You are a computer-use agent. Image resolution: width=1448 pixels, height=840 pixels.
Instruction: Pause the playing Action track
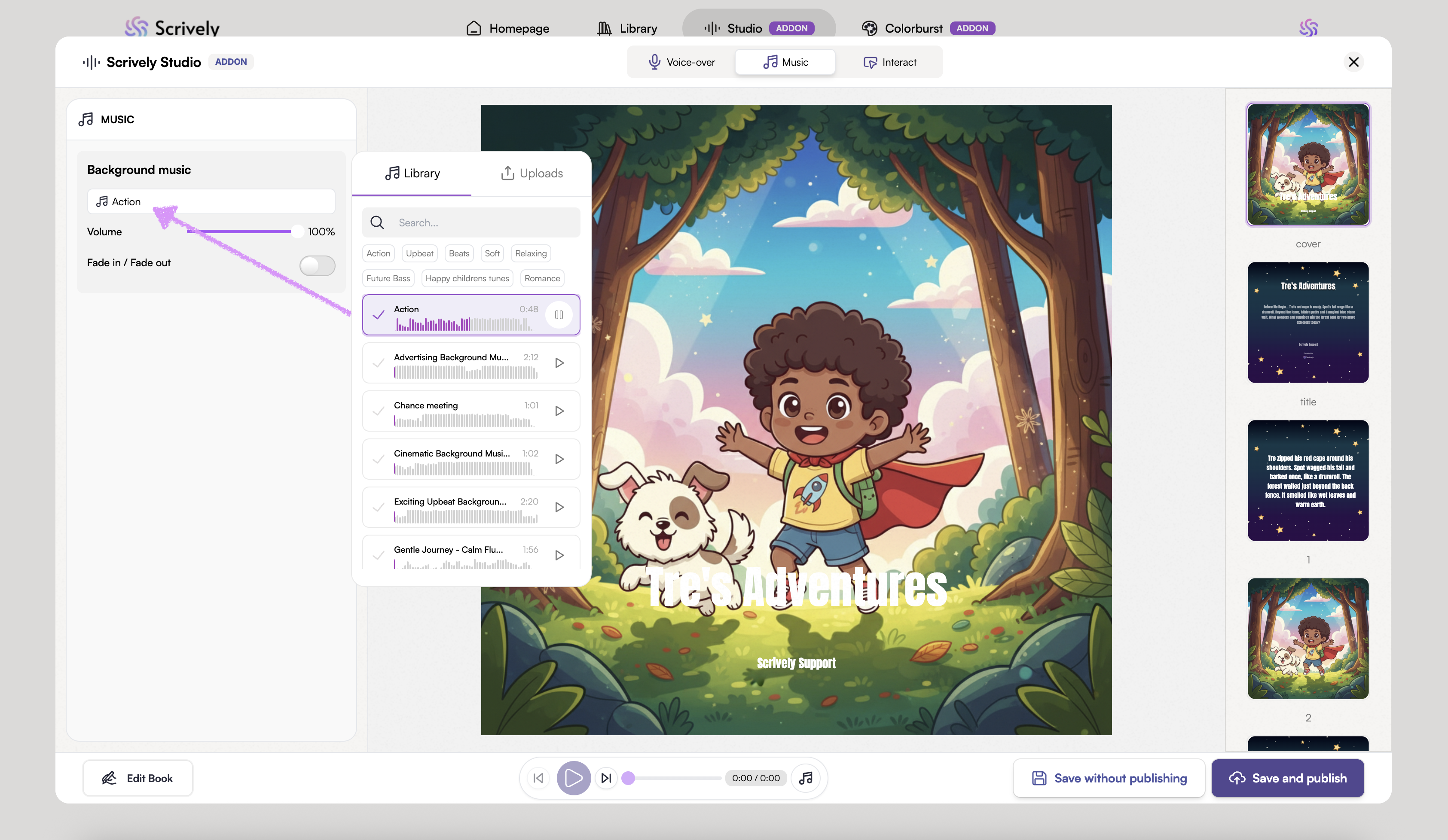click(559, 315)
